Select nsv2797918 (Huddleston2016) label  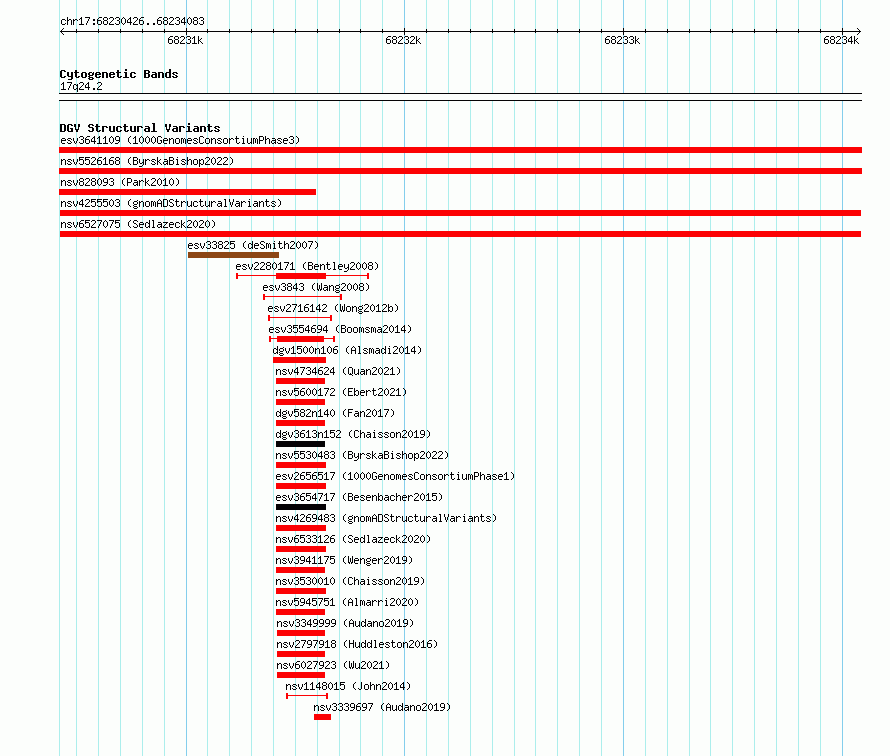(357, 644)
